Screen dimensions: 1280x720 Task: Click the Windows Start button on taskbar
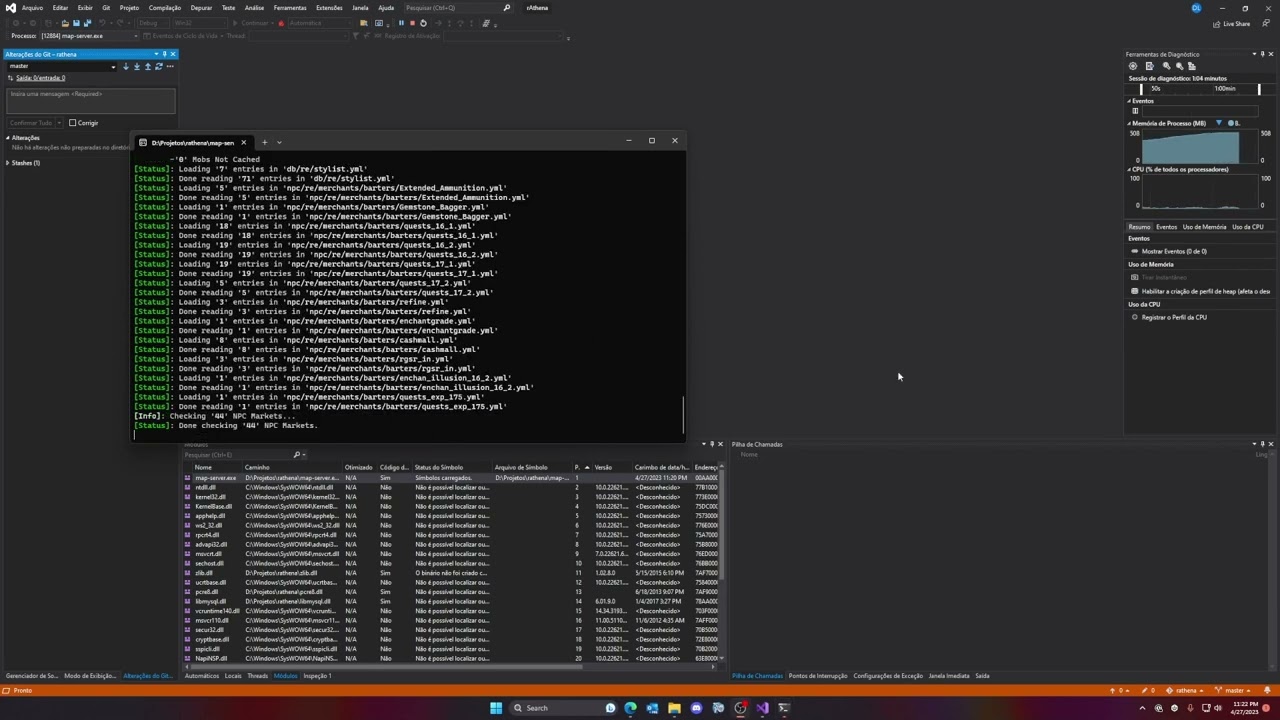point(496,708)
